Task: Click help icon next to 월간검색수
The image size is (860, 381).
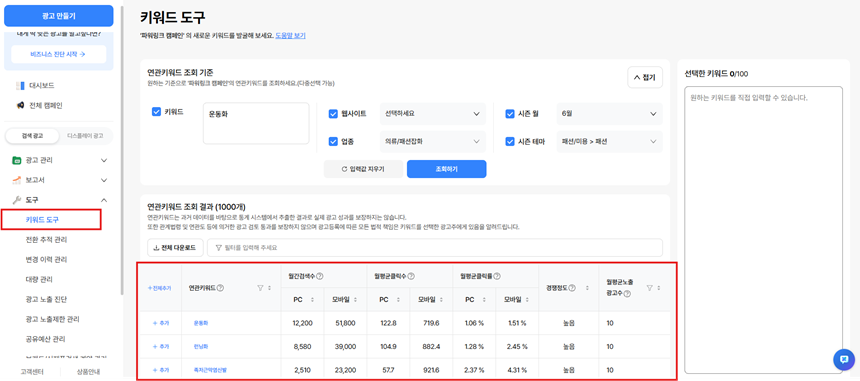Action: [319, 276]
